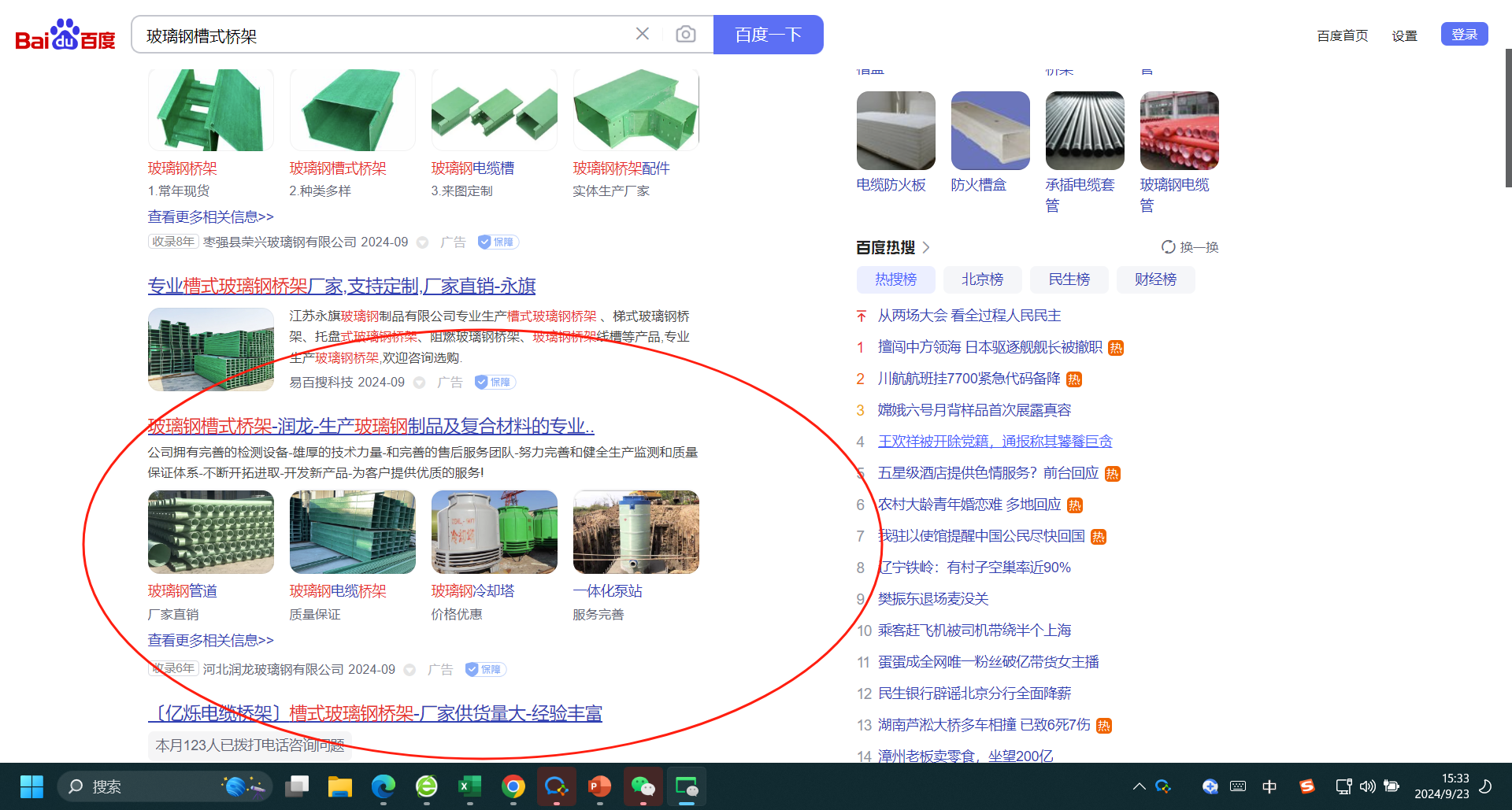Open hot search 川航航班挂7700紧急代码备降
The image size is (1512, 810).
[x=969, y=379]
